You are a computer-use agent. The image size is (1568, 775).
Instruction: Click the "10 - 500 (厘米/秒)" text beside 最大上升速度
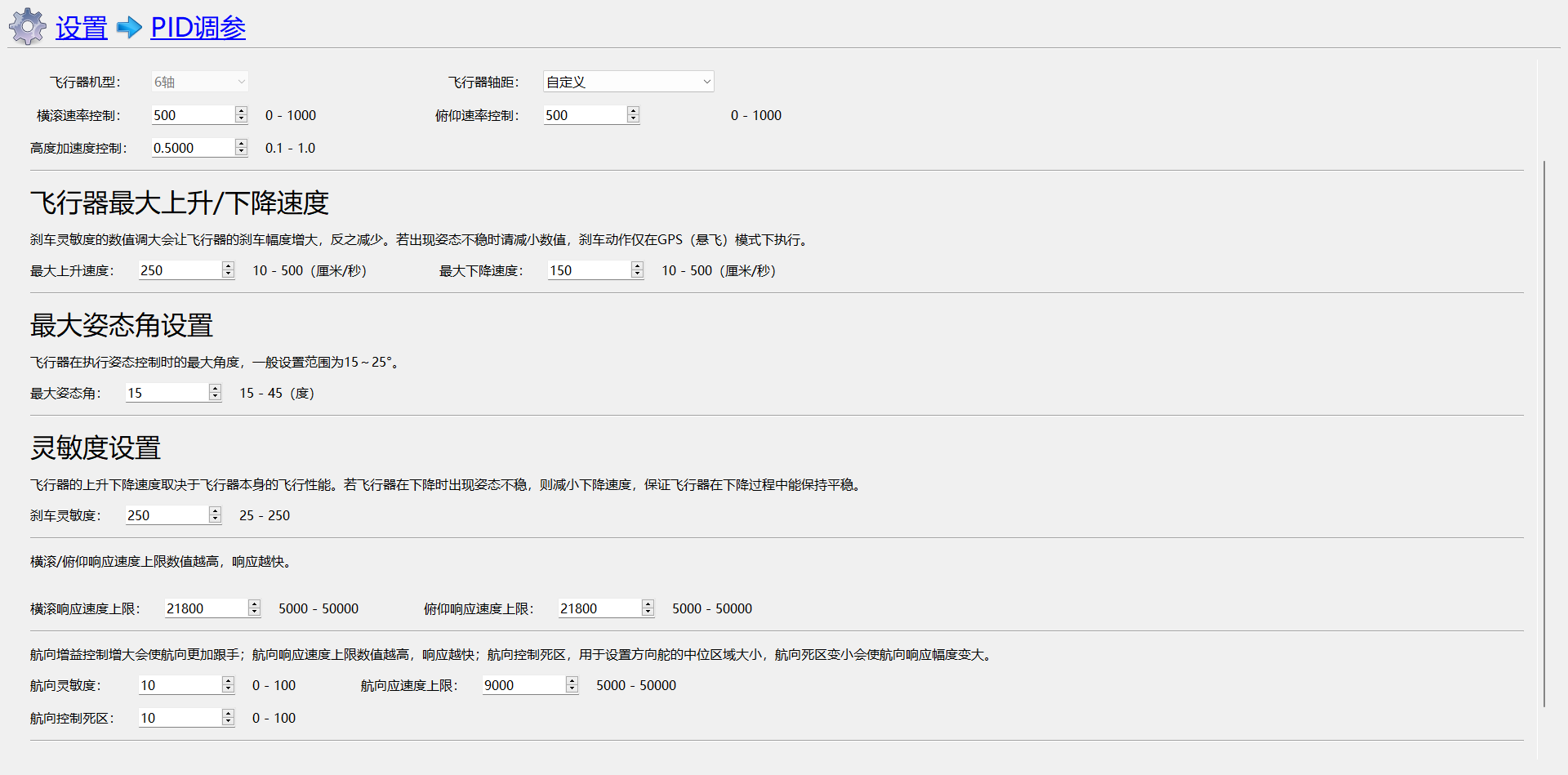[310, 270]
